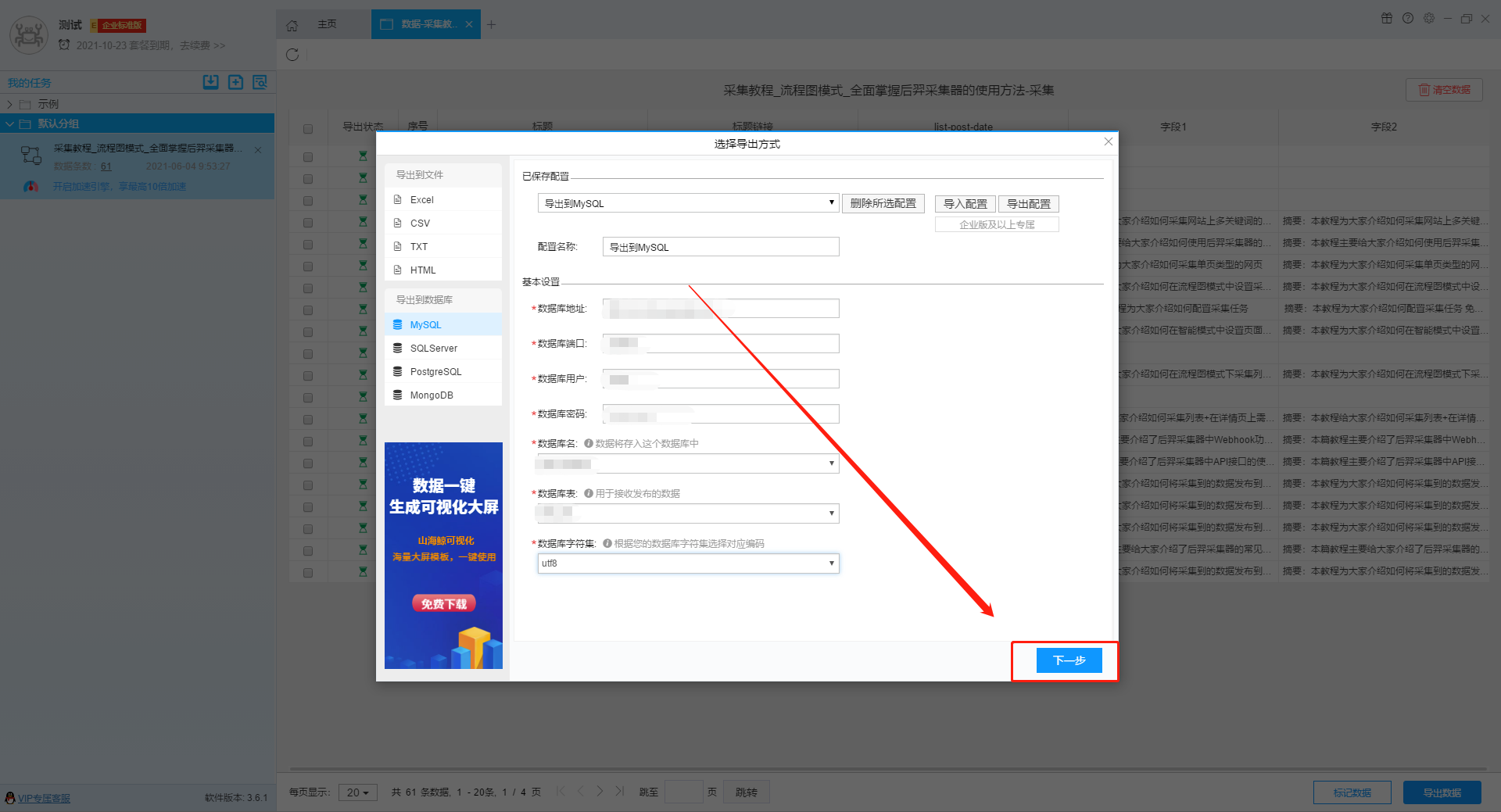The width and height of the screenshot is (1501, 812).
Task: Click info icon next to 数据库名
Action: (x=589, y=443)
